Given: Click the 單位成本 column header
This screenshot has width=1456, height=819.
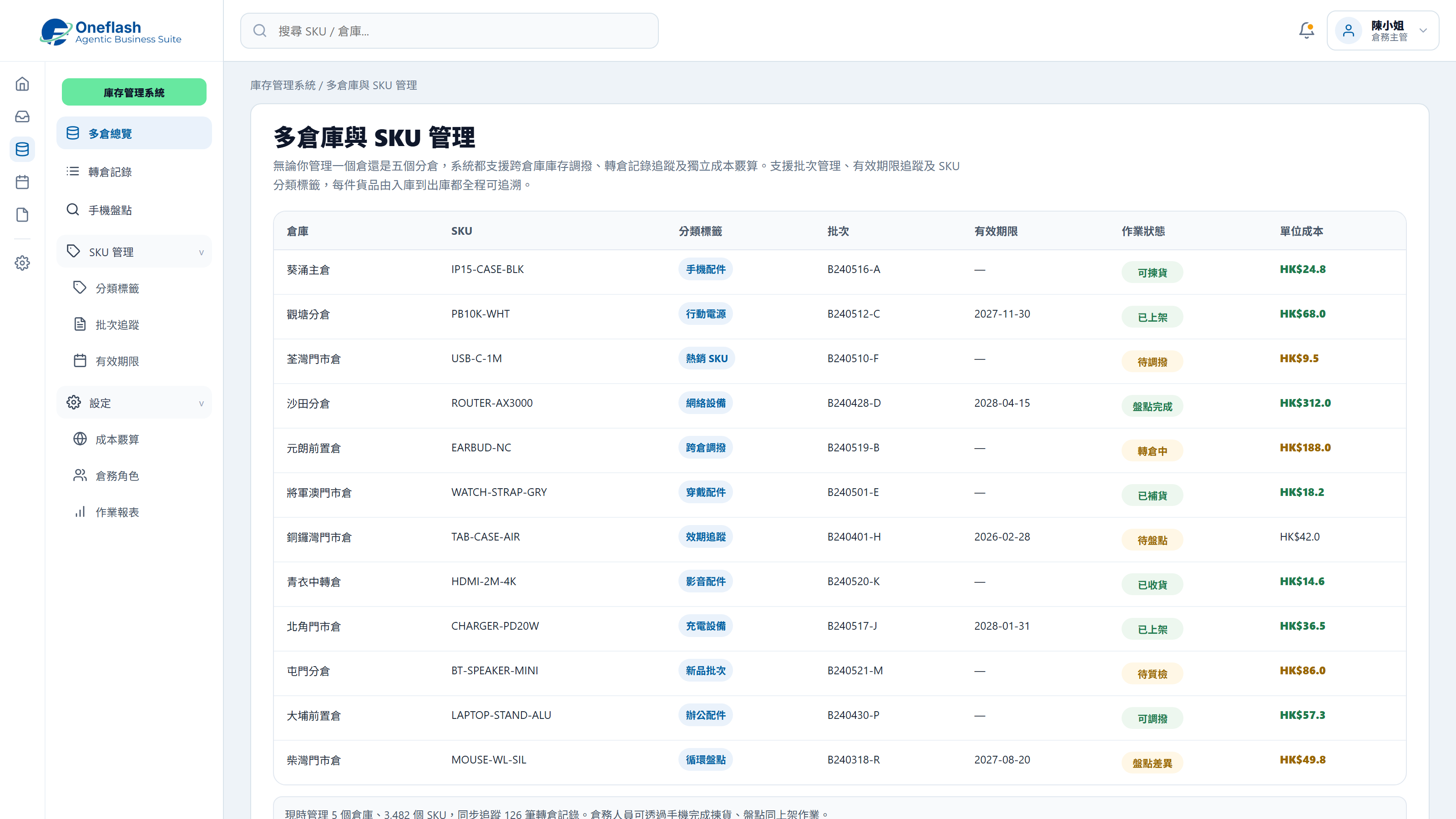Looking at the screenshot, I should click(1301, 231).
